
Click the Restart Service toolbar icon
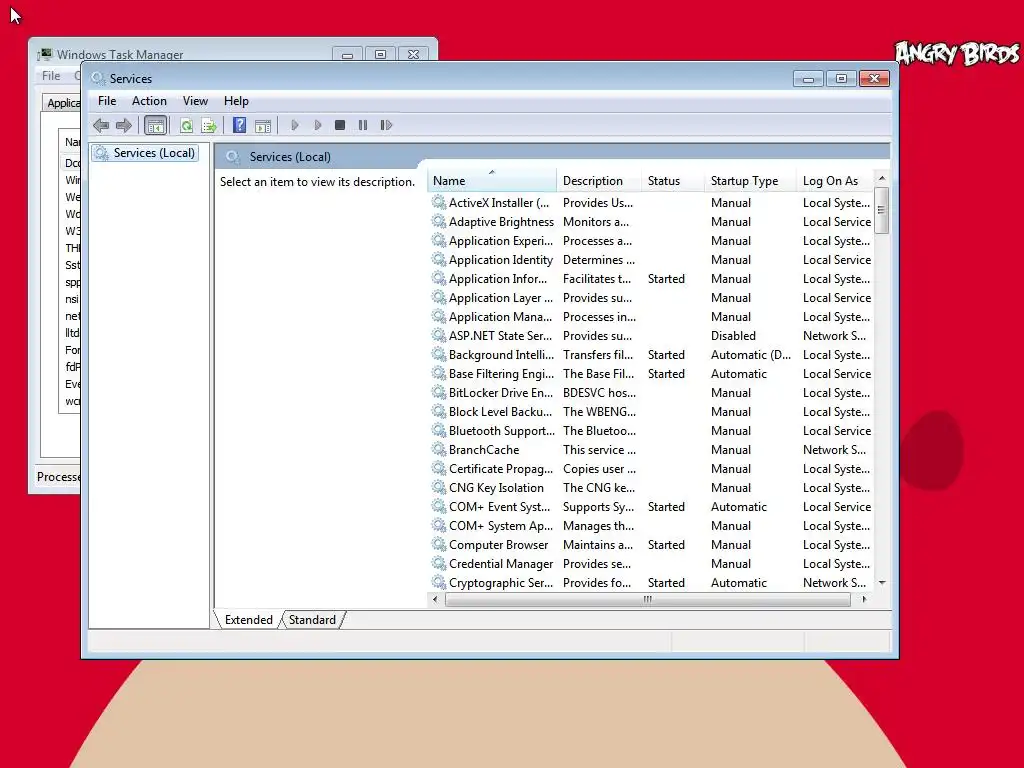click(x=387, y=125)
